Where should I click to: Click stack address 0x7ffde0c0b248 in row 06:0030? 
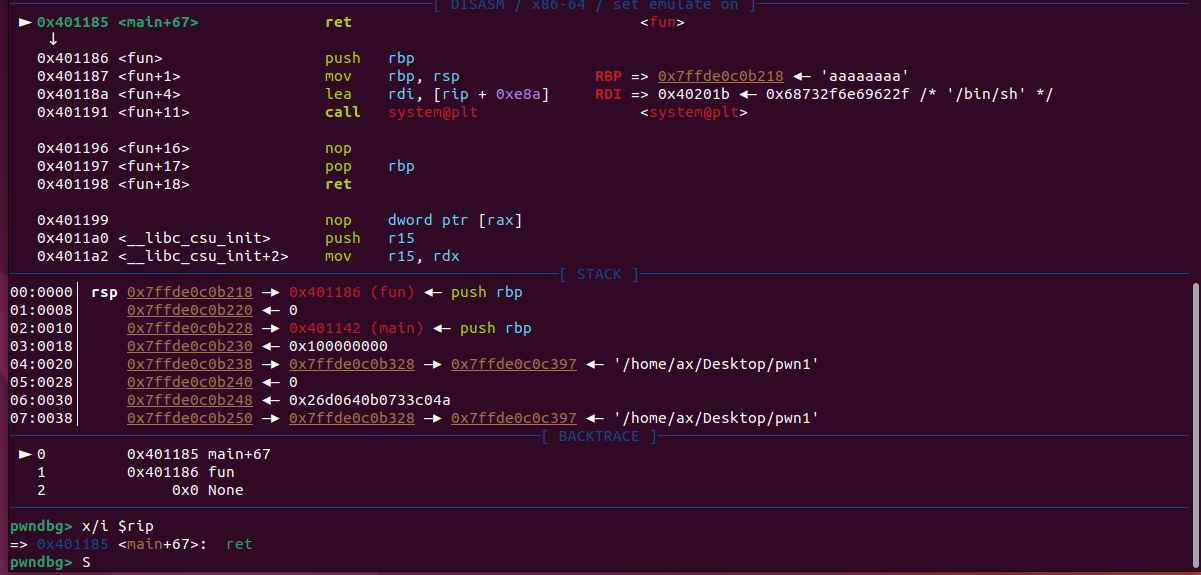189,400
